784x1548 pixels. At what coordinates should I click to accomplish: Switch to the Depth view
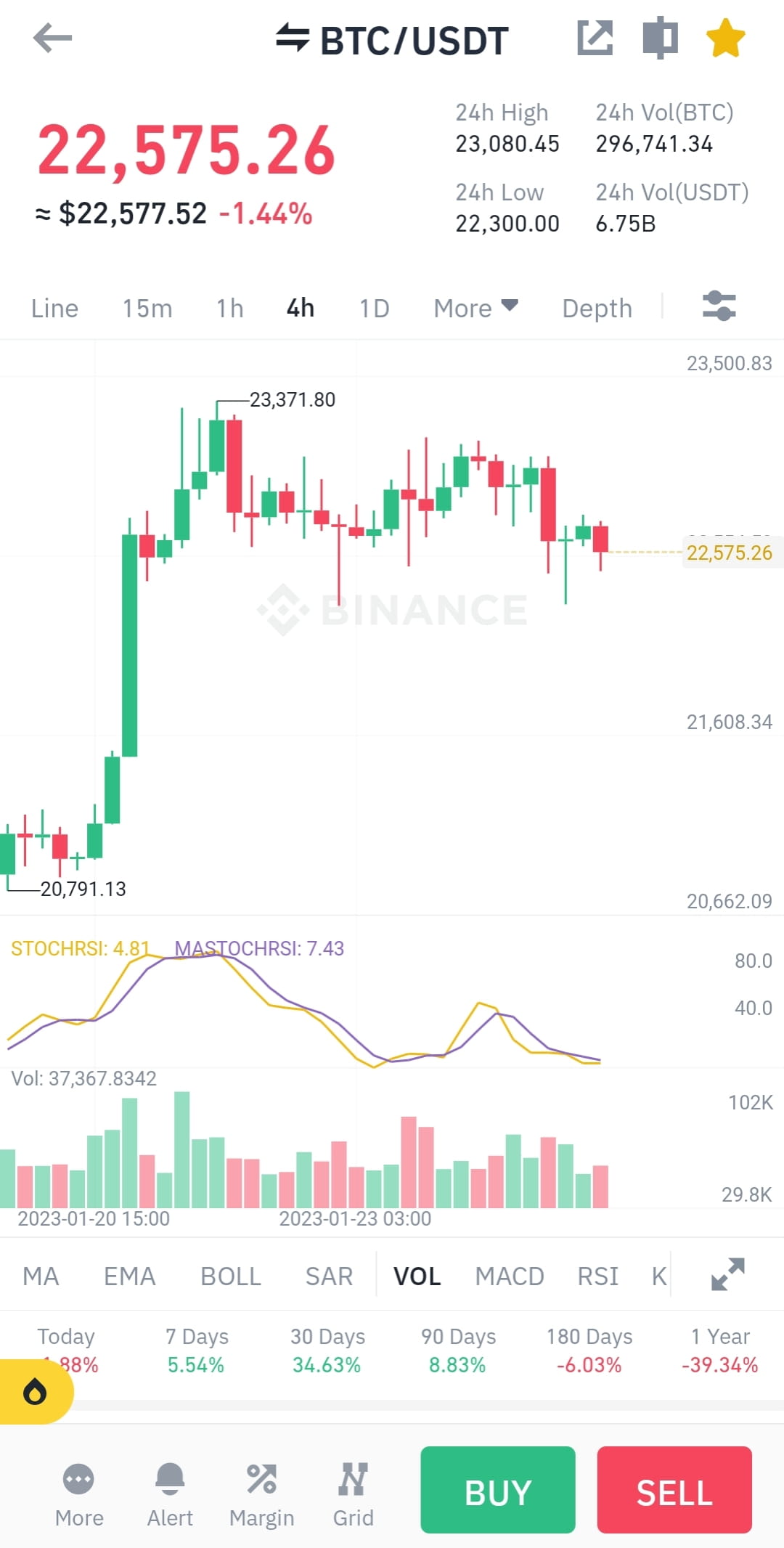tap(597, 308)
